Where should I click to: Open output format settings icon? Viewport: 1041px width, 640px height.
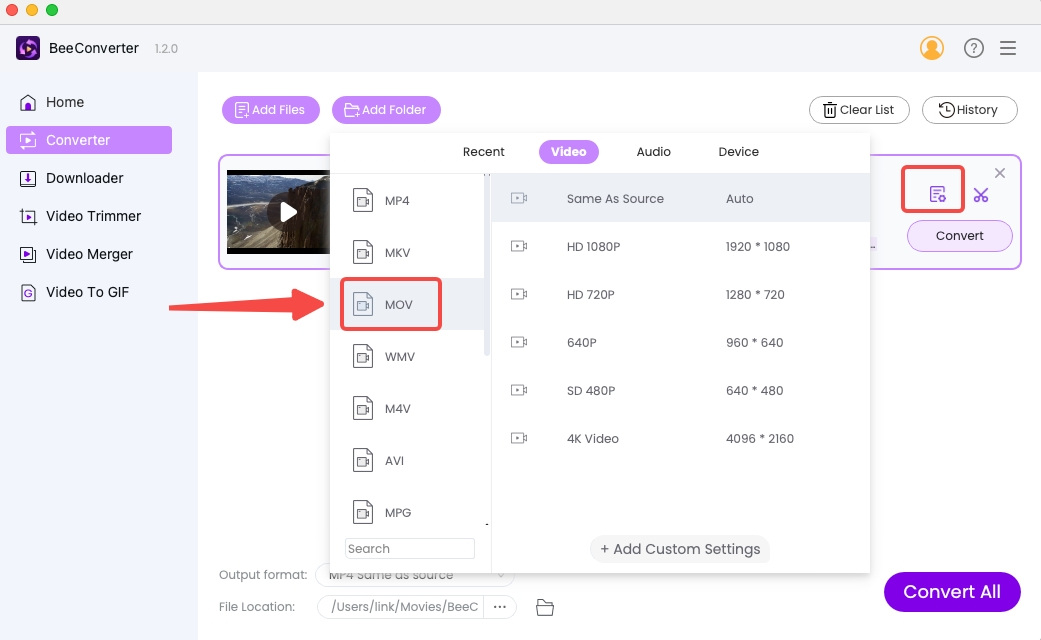937,195
